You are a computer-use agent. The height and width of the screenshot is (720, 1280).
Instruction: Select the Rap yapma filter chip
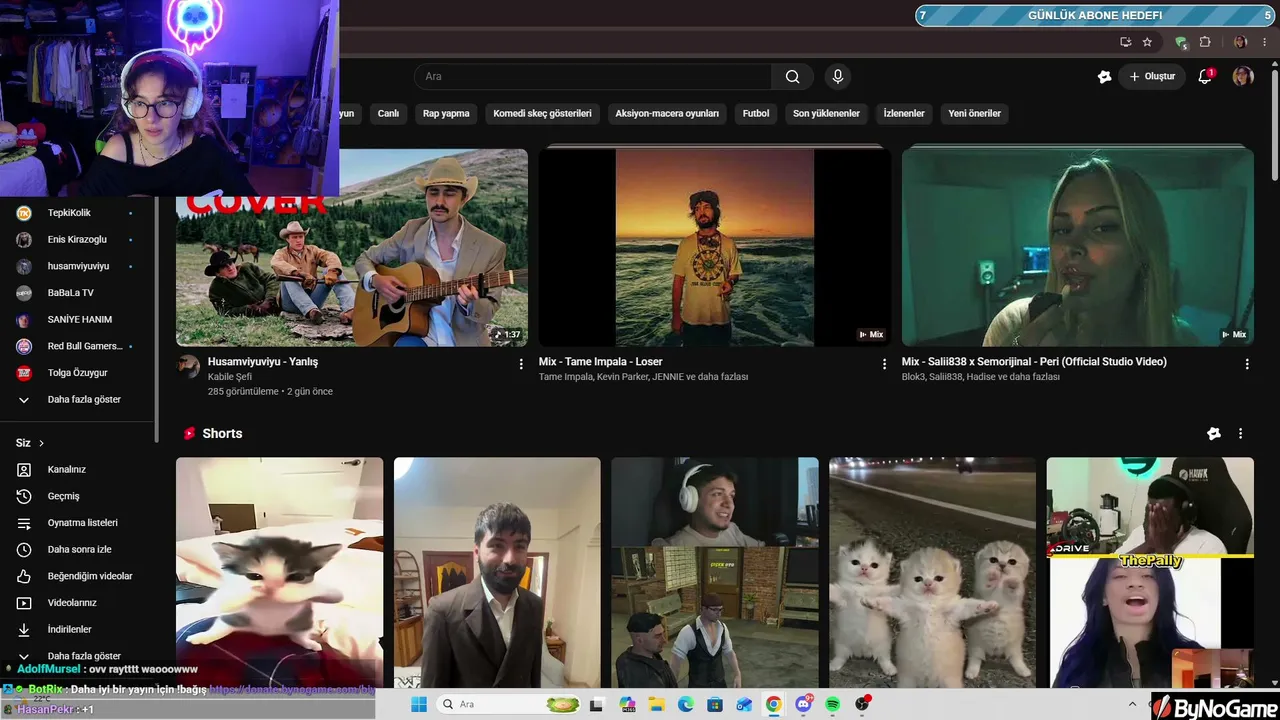(446, 114)
